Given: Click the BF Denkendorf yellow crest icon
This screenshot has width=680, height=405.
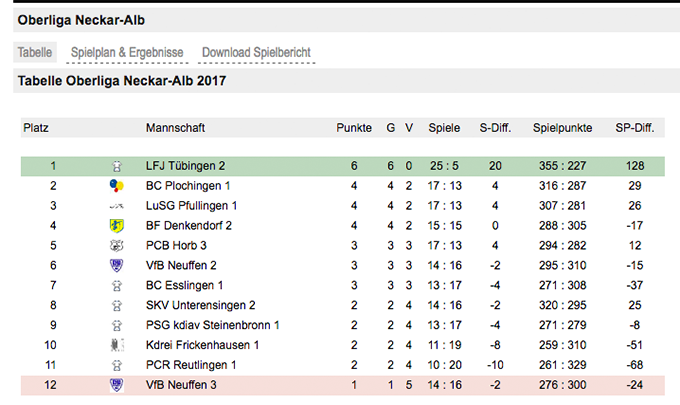Looking at the screenshot, I should pos(117,225).
